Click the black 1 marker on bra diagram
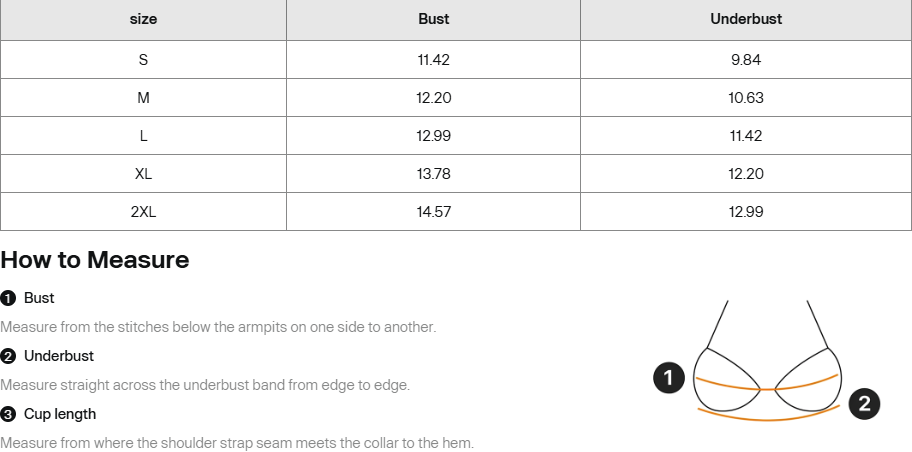This screenshot has height=452, width=912. pyautogui.click(x=669, y=378)
